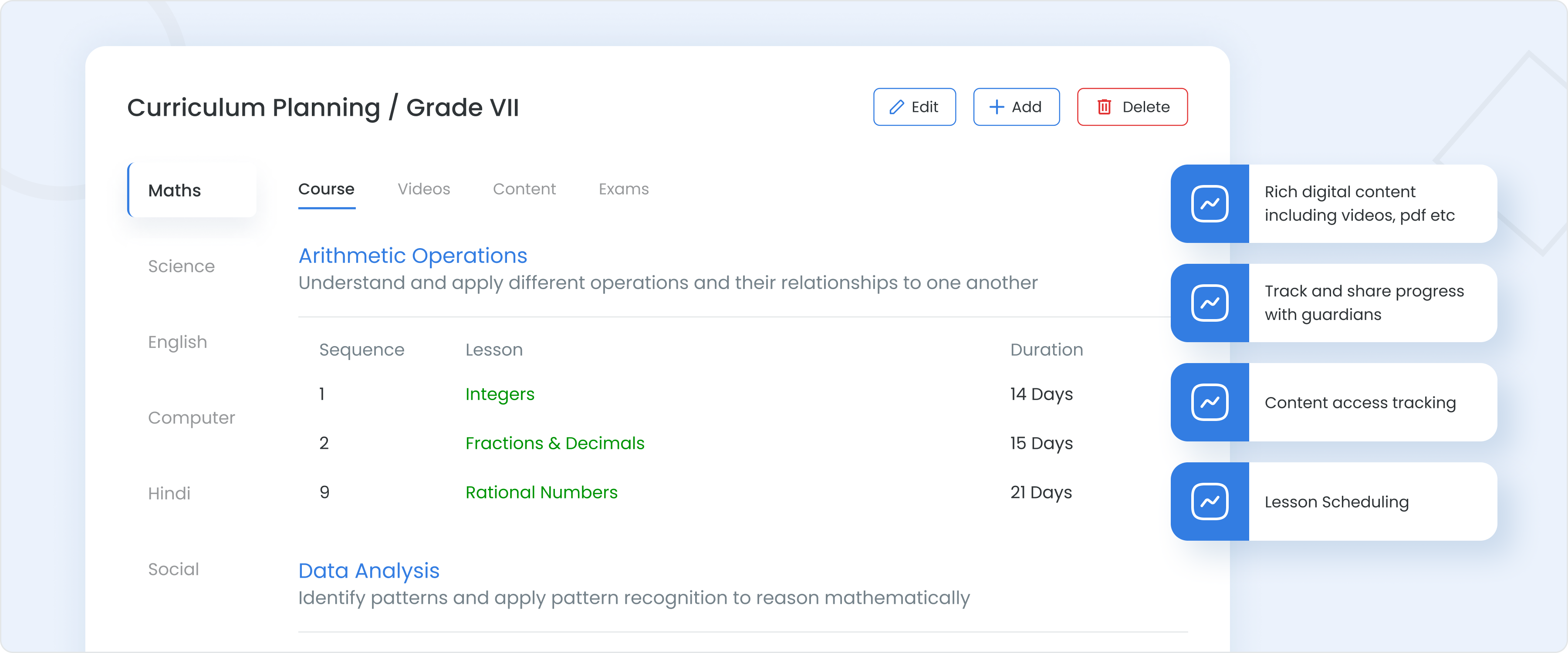Click the plus icon in Add button
1568x653 pixels.
[x=997, y=107]
